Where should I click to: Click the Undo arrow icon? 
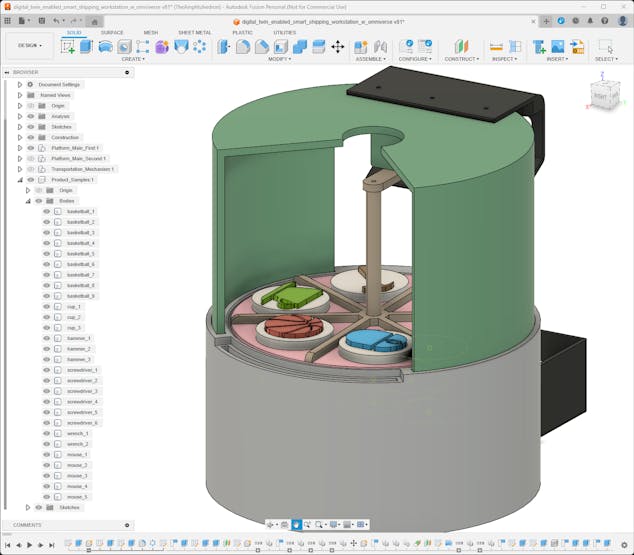coord(56,20)
